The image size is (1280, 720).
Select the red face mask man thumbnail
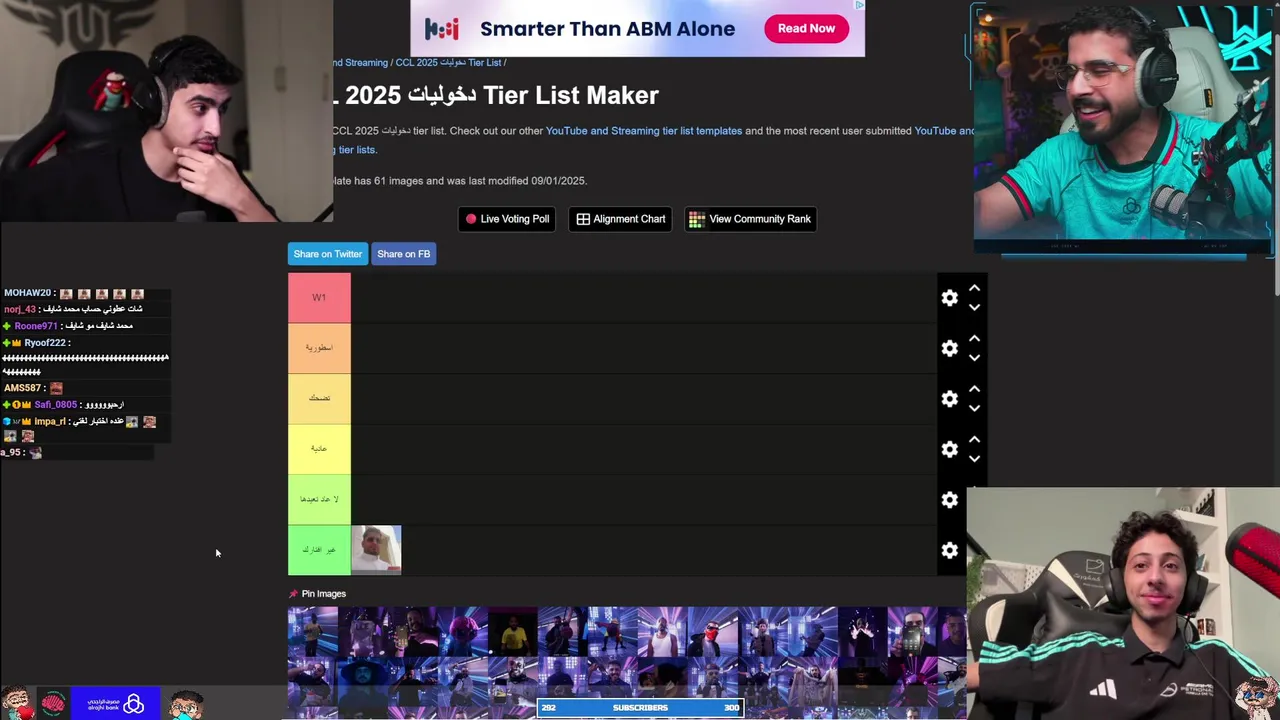pos(713,632)
